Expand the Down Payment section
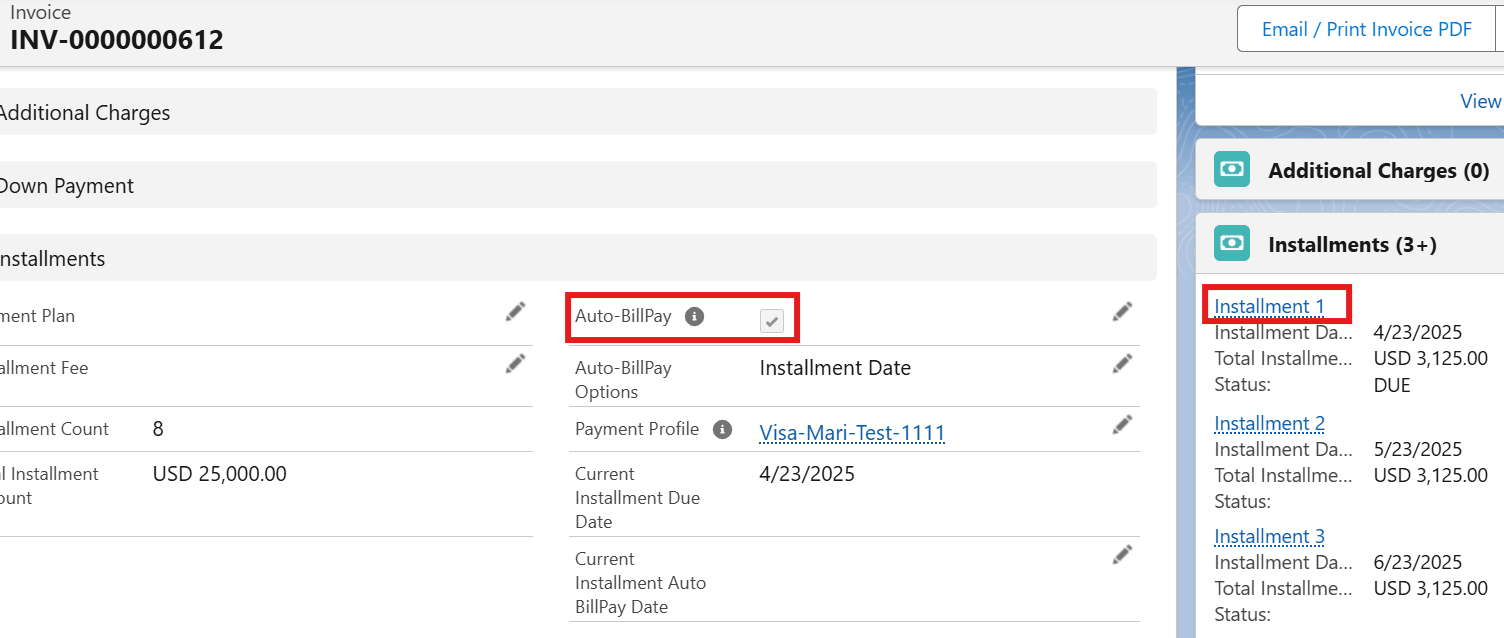 coord(67,186)
